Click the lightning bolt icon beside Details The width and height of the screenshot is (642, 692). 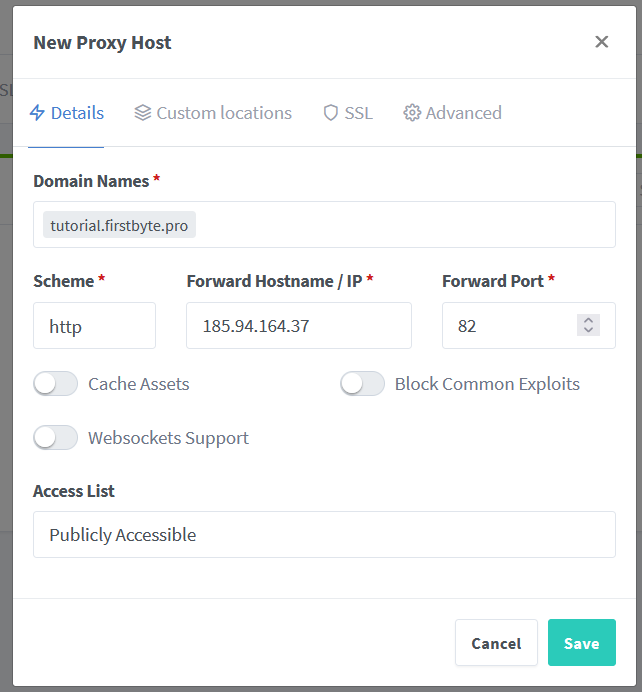point(37,113)
